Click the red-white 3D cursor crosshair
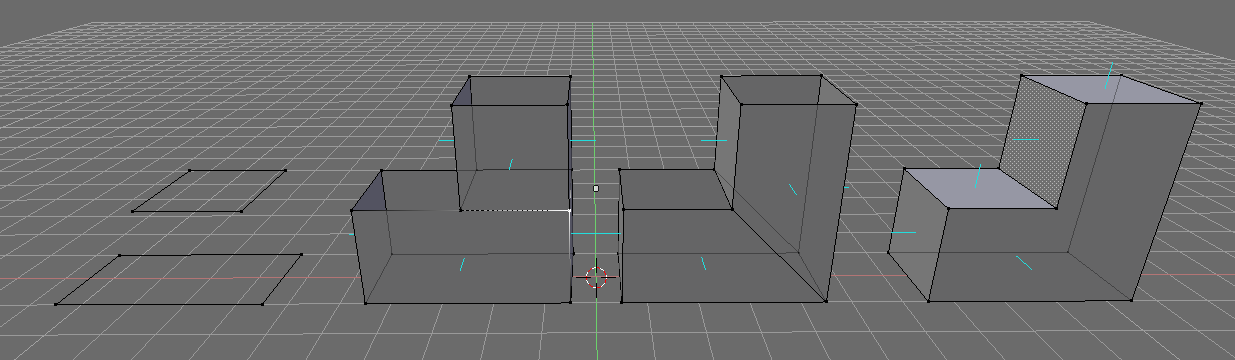Viewport: 1235px width, 360px height. [596, 277]
